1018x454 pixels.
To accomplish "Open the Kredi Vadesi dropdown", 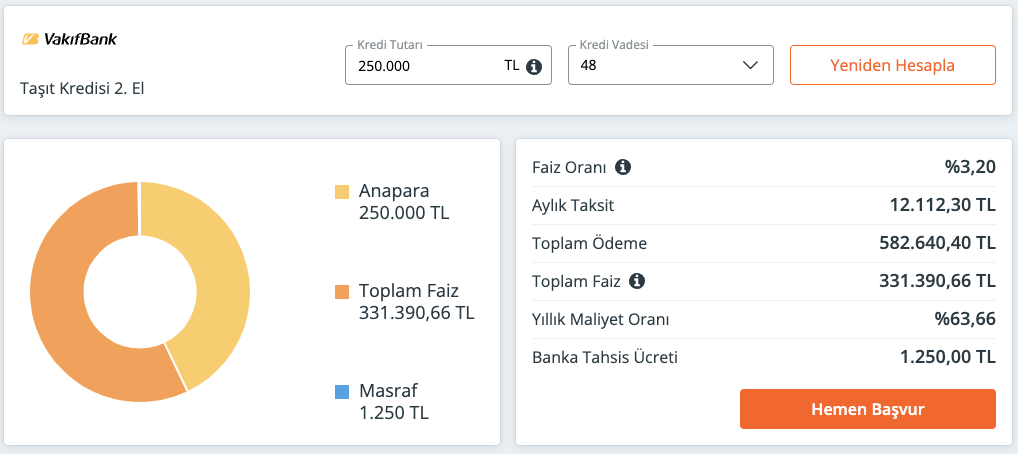I will tap(671, 65).
